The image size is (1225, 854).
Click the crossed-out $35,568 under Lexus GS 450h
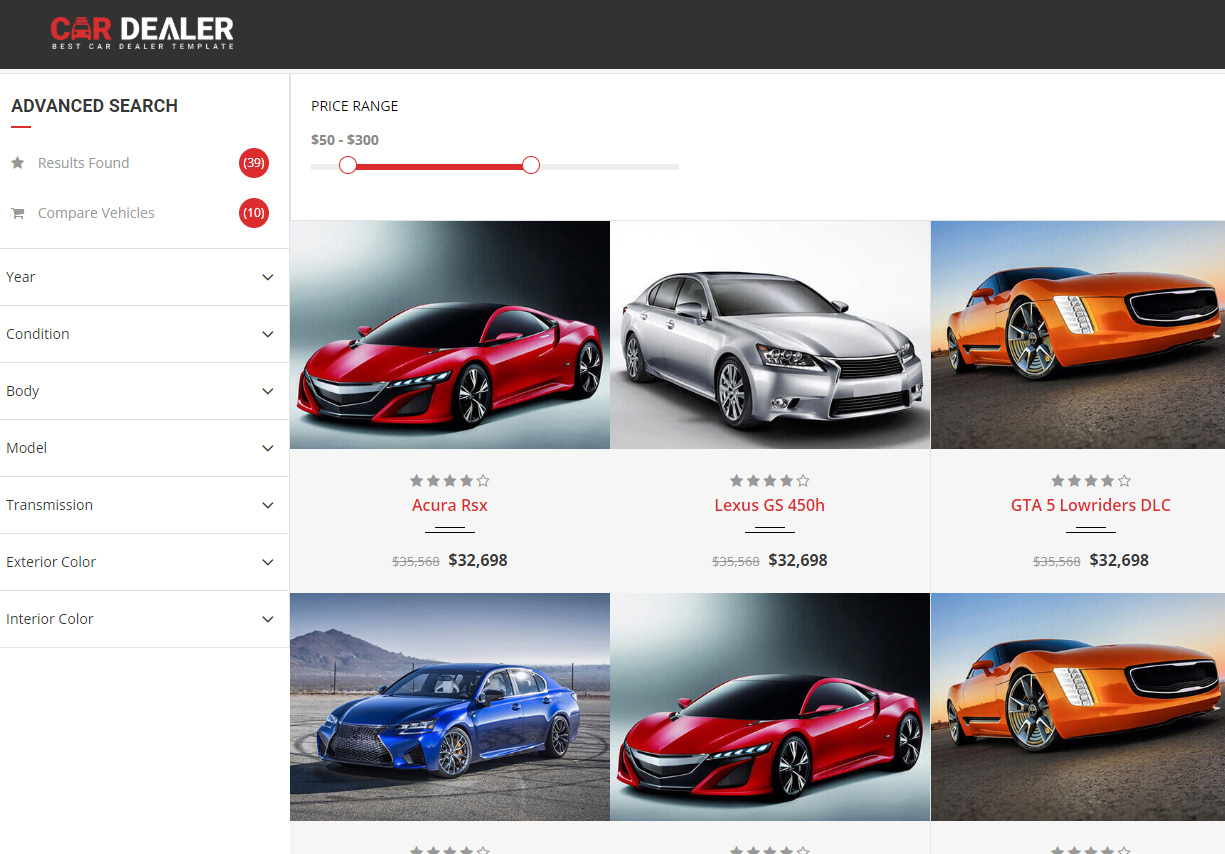736,562
